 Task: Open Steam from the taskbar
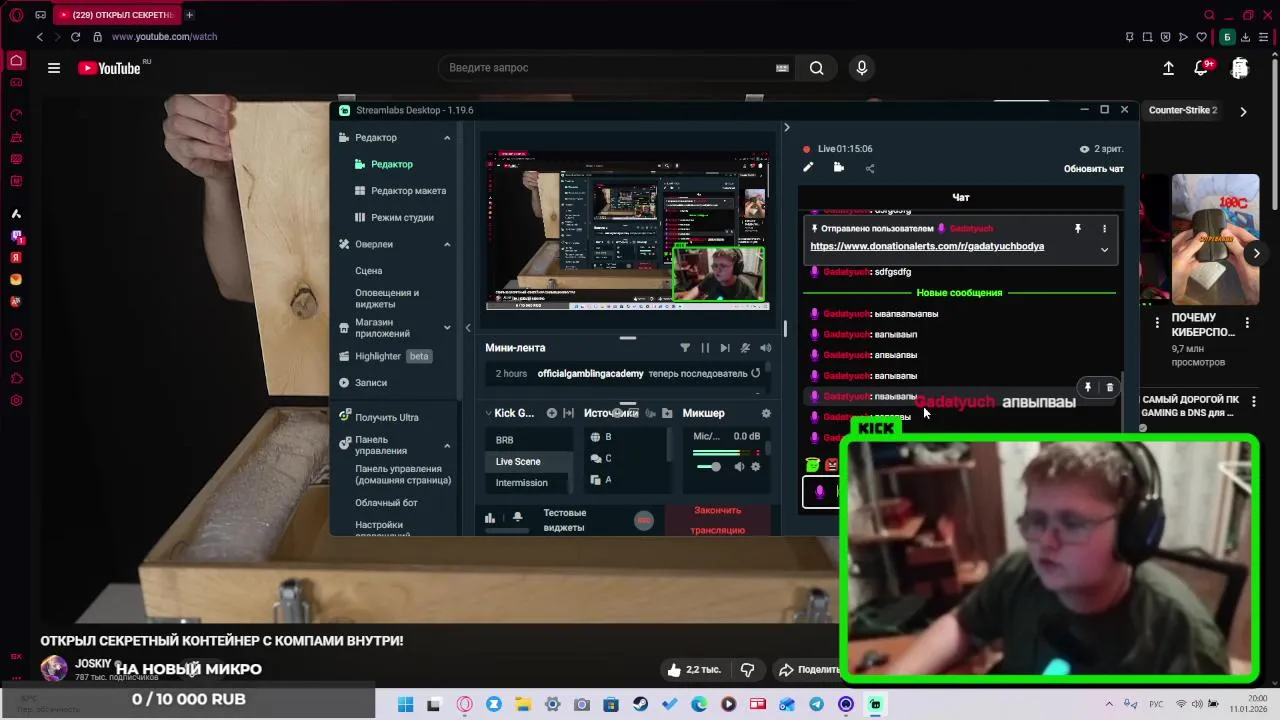pos(640,705)
